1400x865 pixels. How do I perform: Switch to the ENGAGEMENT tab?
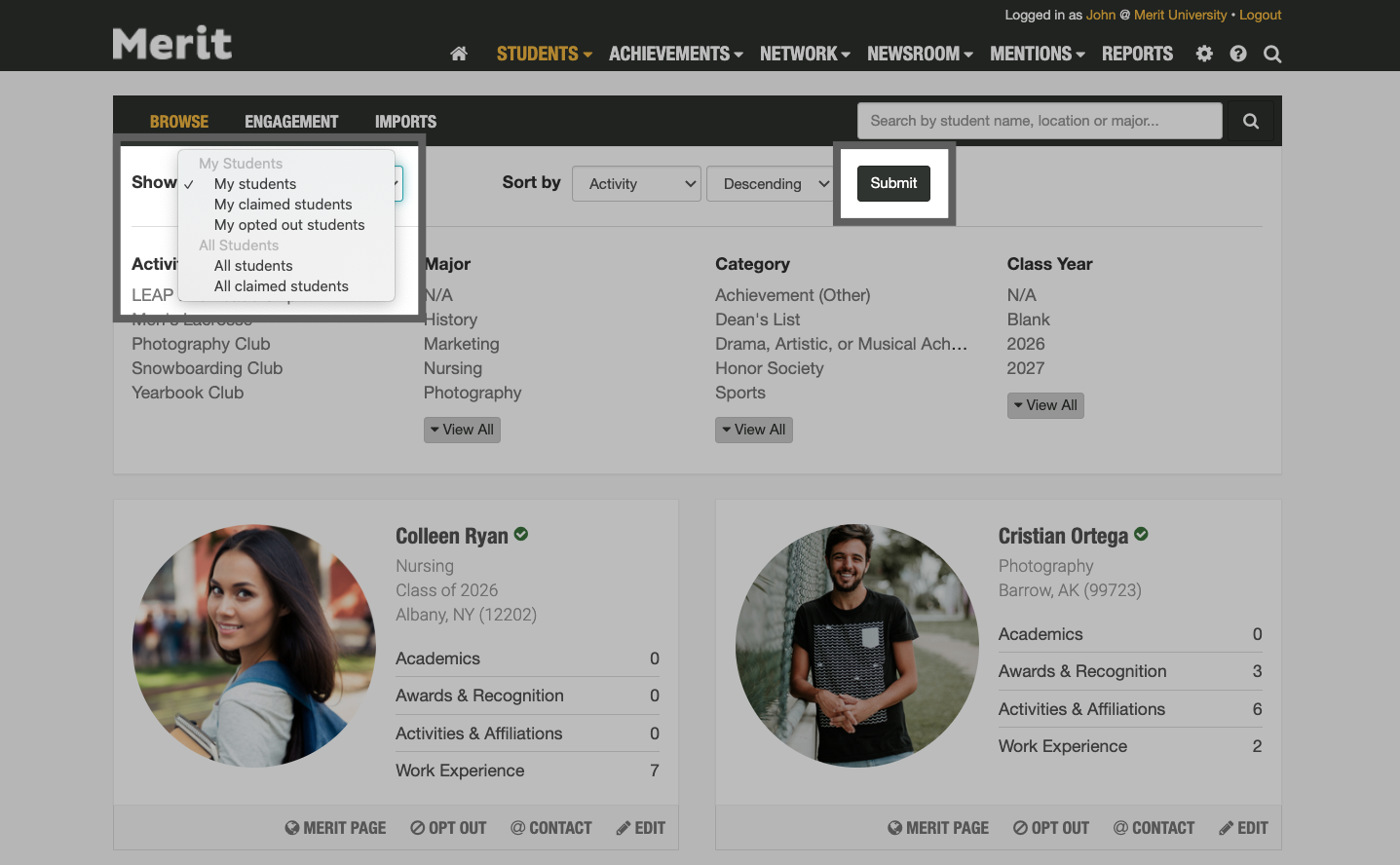(291, 121)
